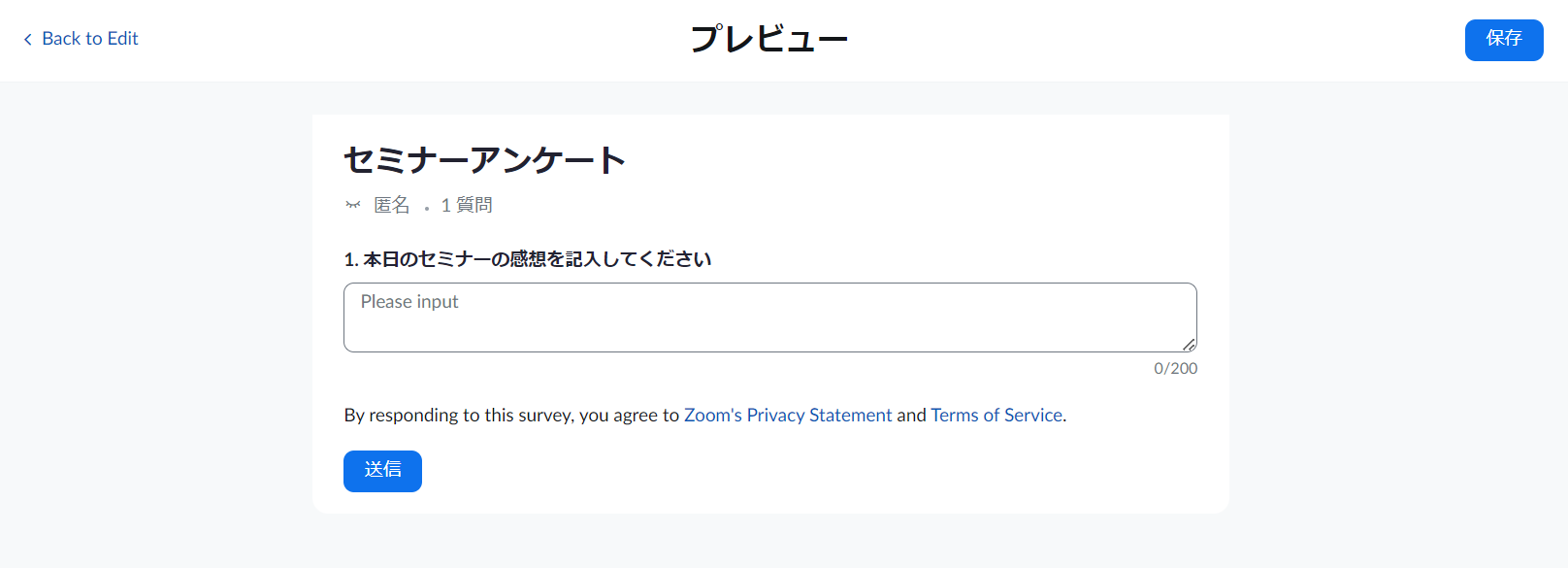
Task: Click the 1 質問 question count
Action: pyautogui.click(x=467, y=205)
